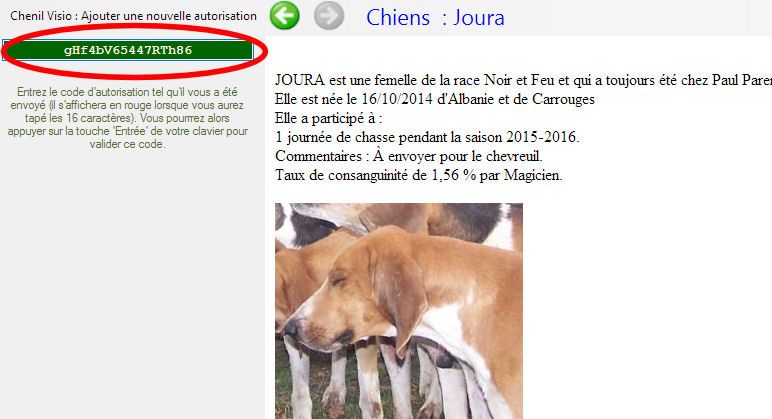Click the authorization code instruction paragraph
The width and height of the screenshot is (772, 419).
click(x=128, y=118)
